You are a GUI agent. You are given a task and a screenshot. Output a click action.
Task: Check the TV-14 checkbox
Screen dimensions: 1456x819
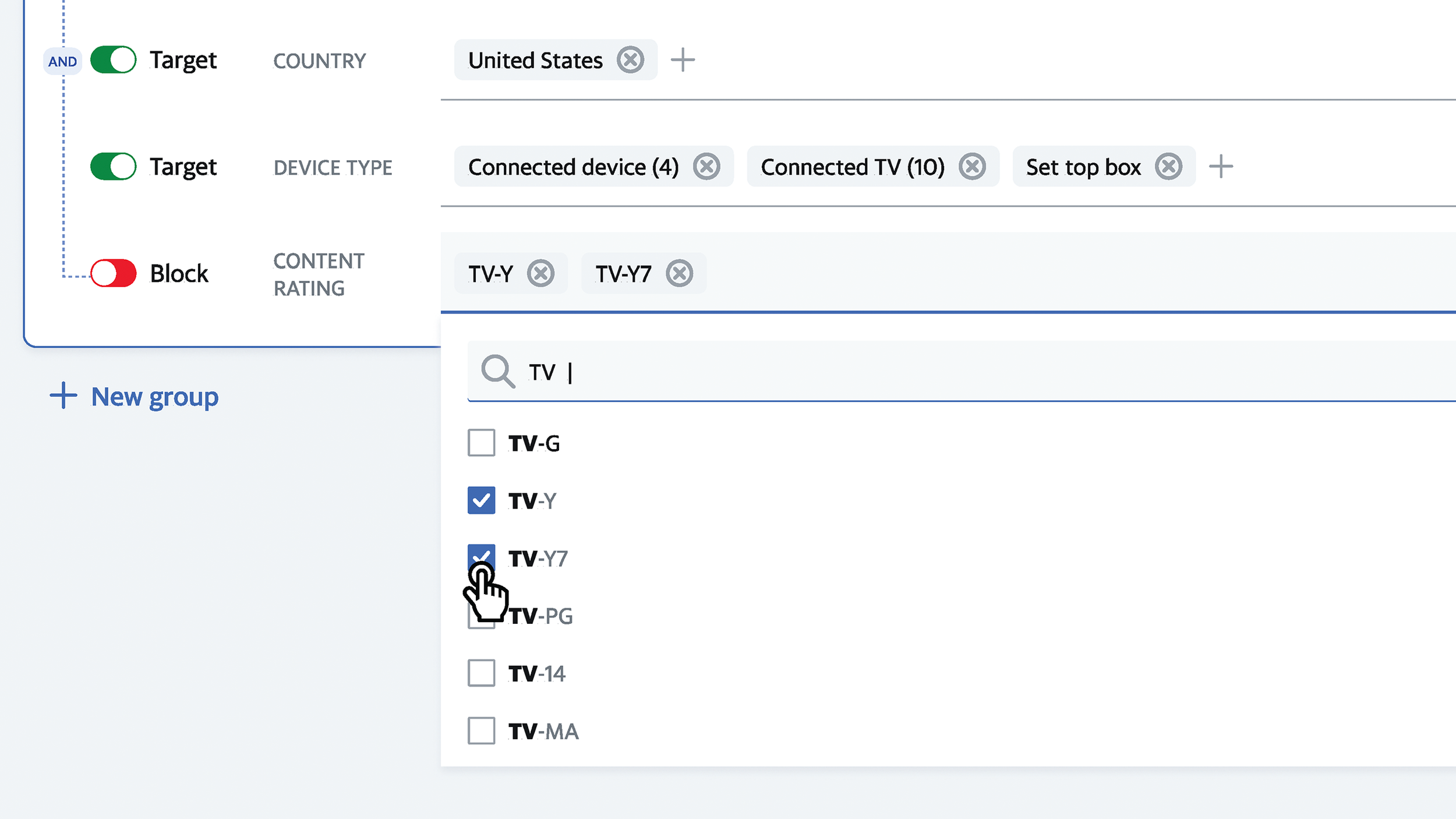481,673
